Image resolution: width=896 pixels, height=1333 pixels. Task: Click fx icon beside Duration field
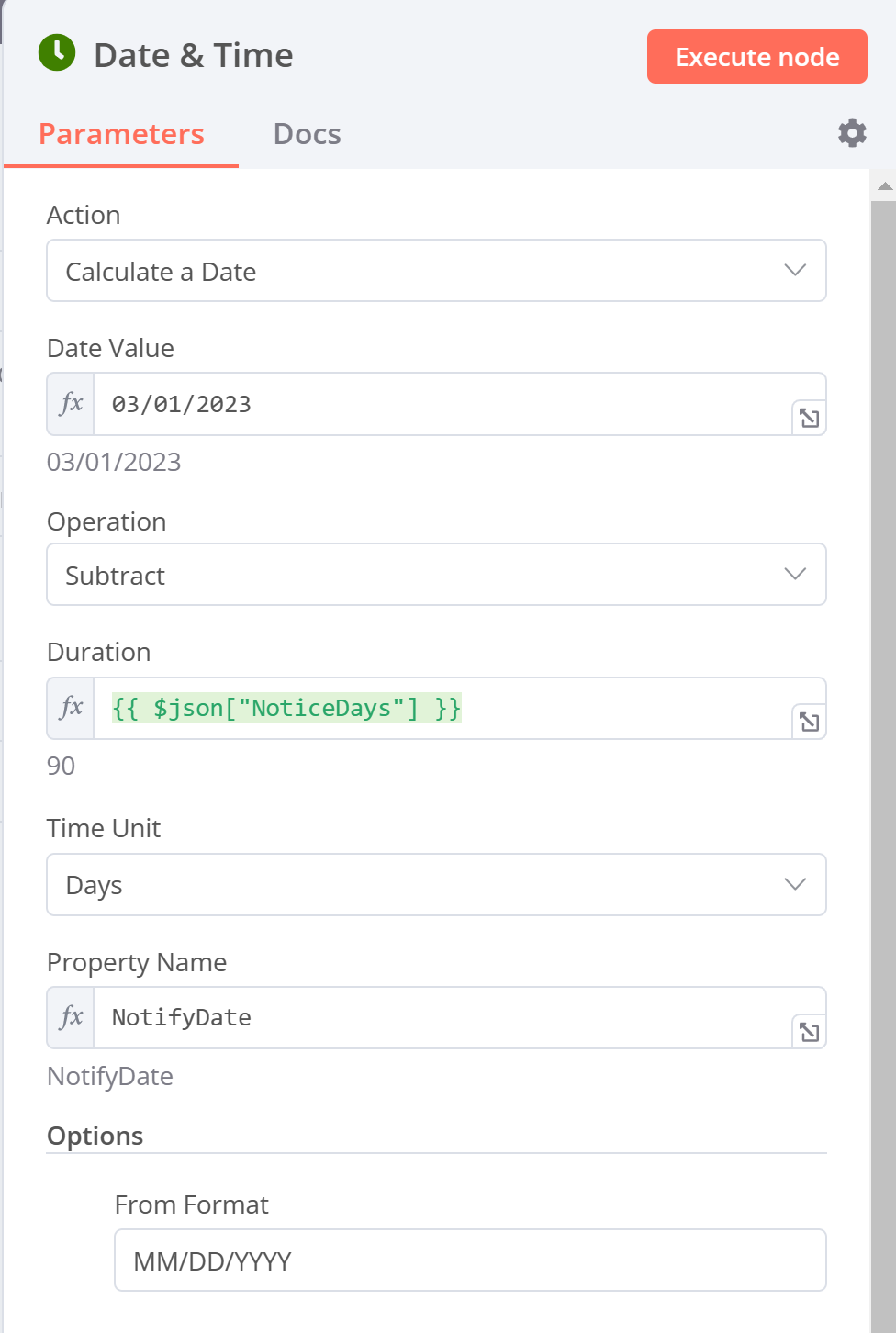click(x=71, y=708)
